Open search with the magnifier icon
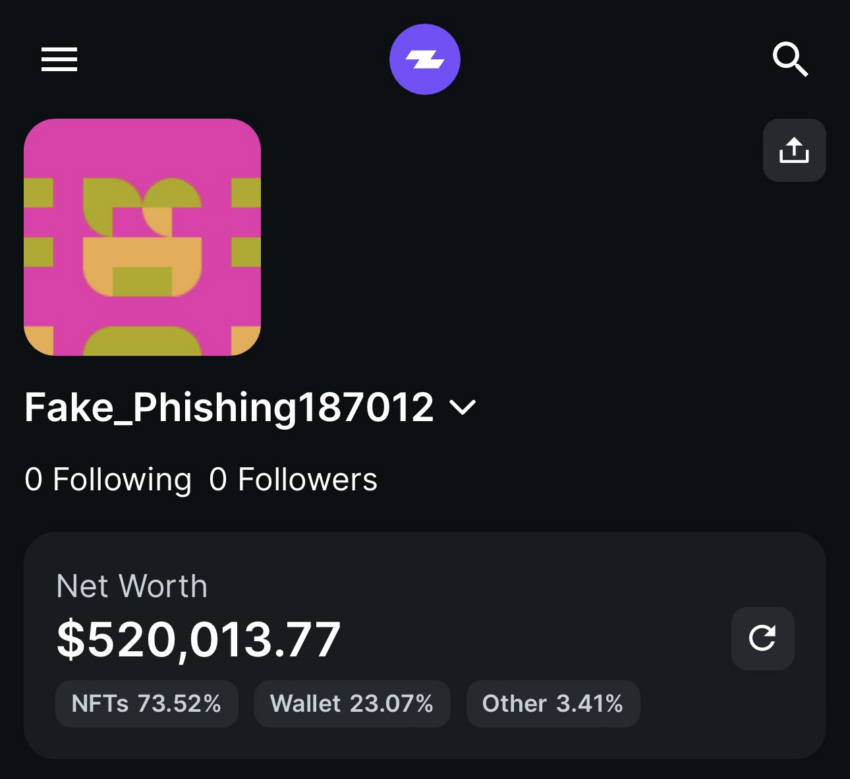 point(790,60)
